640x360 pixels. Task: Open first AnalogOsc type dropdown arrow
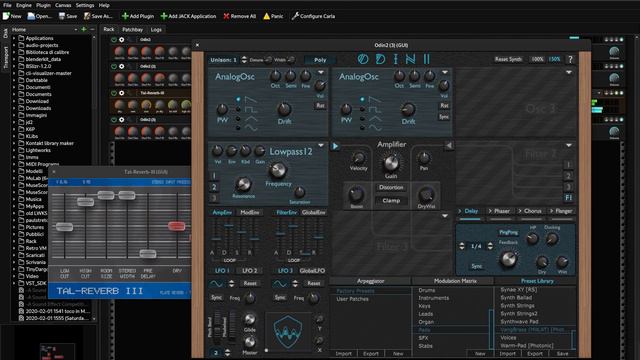point(321,72)
